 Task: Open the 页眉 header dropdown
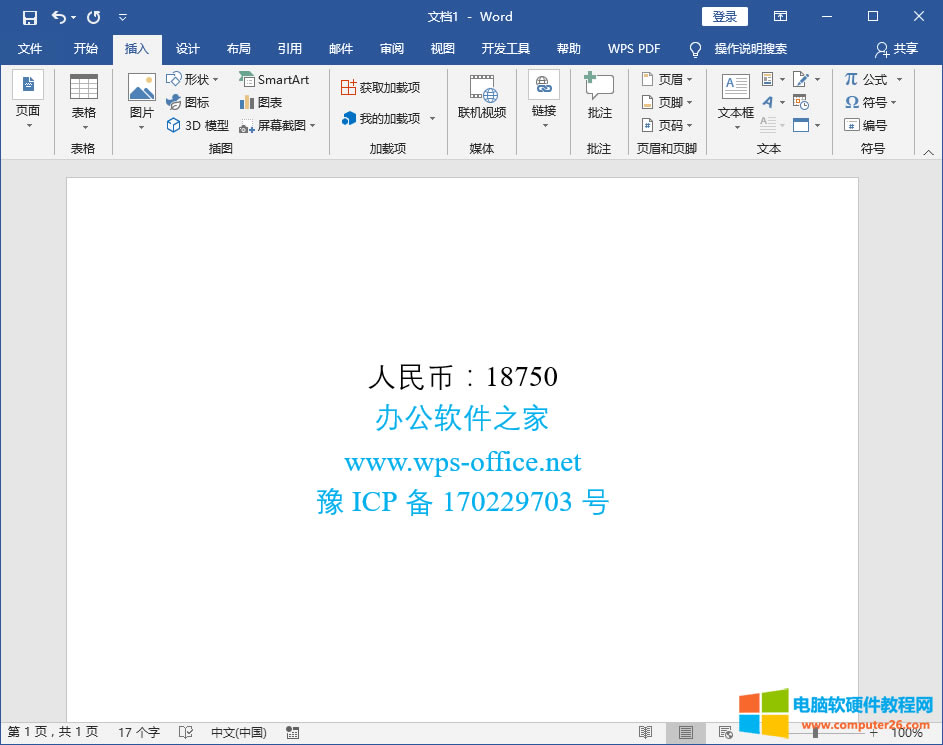pyautogui.click(x=690, y=79)
